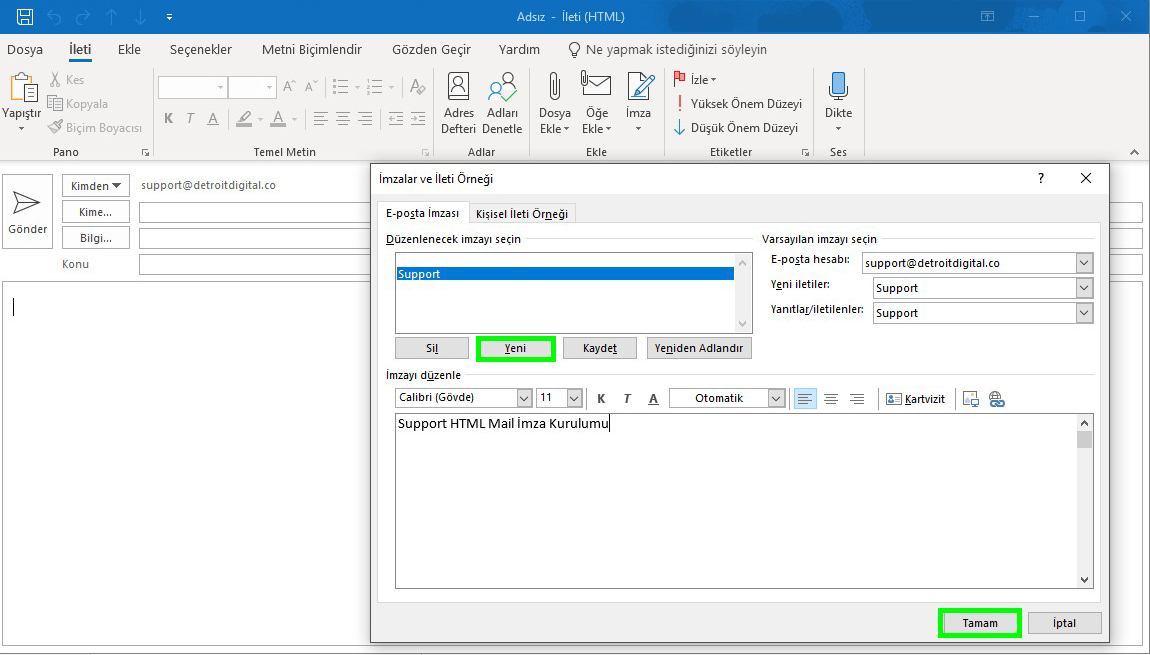
Task: Toggle bold formatting in signature editor
Action: (601, 397)
